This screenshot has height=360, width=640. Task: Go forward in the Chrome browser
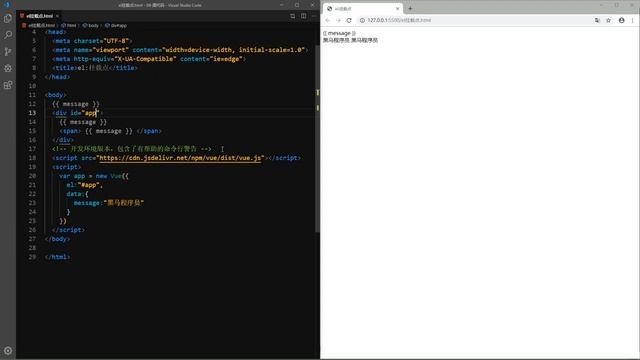(x=338, y=20)
